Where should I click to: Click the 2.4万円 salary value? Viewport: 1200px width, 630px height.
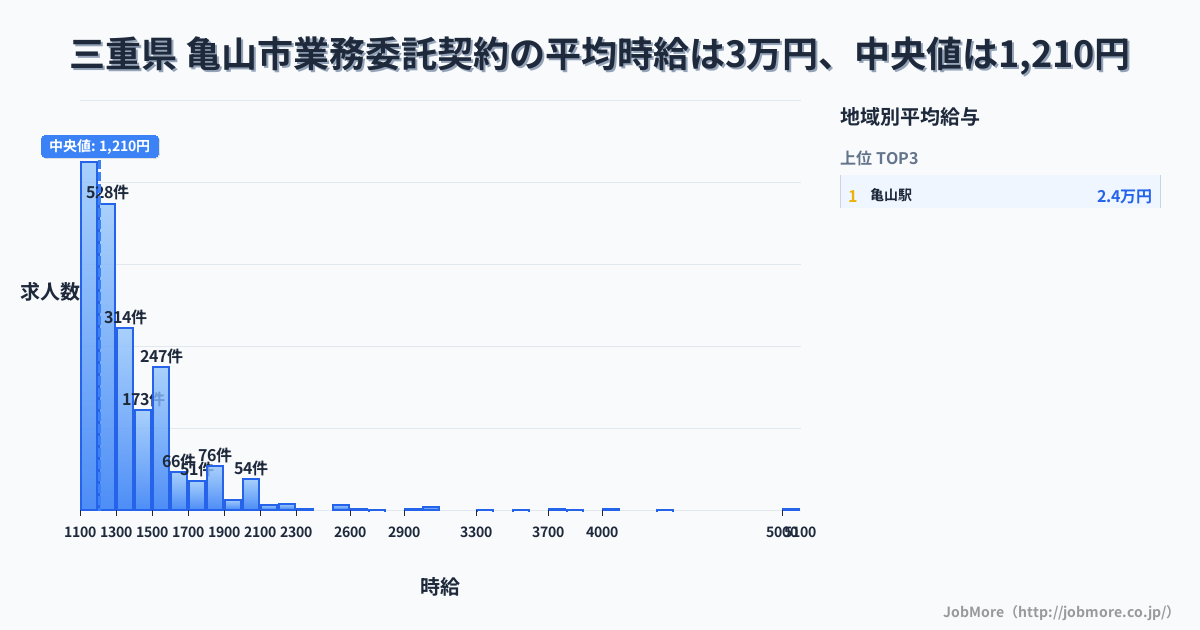pyautogui.click(x=1124, y=196)
